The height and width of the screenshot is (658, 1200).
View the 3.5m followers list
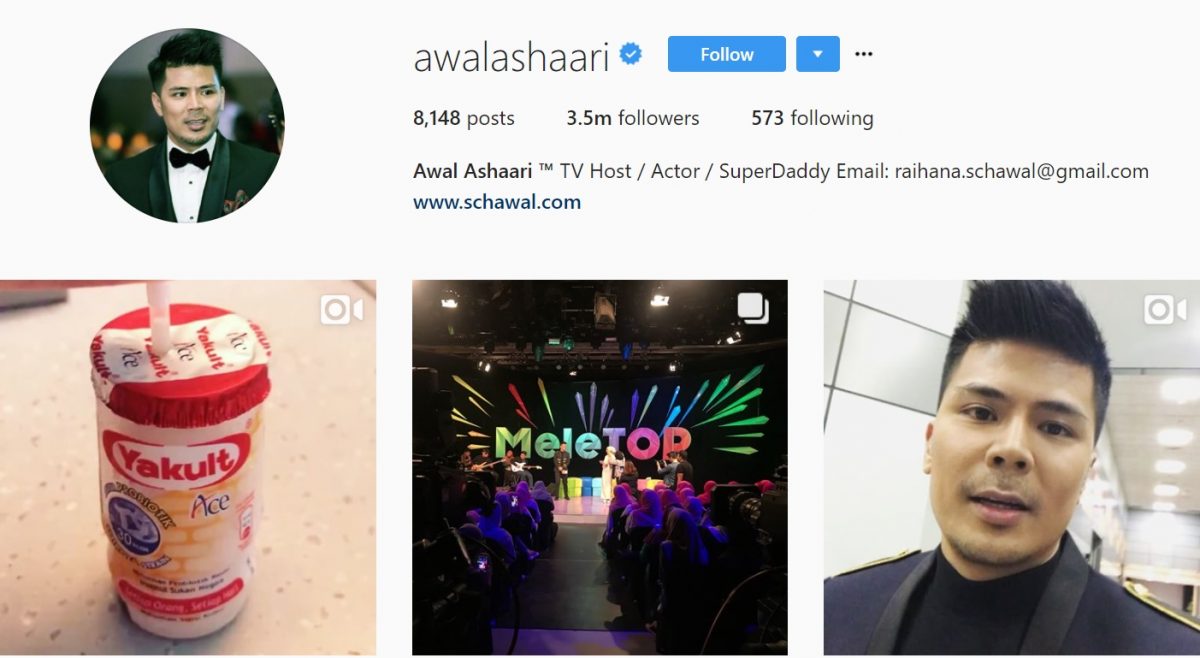pos(633,118)
